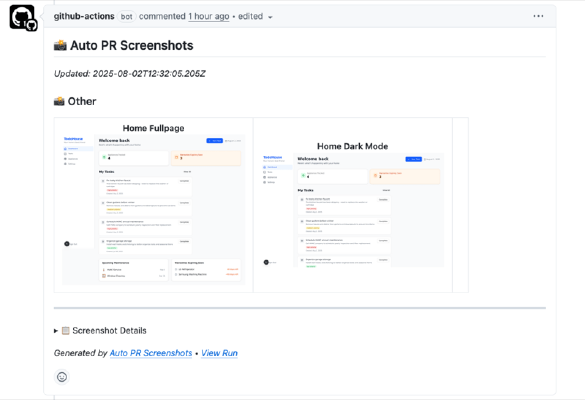Image resolution: width=585 pixels, height=400 pixels.
Task: Expand the Screenshot Details disclosure triangle
Action: click(x=56, y=331)
